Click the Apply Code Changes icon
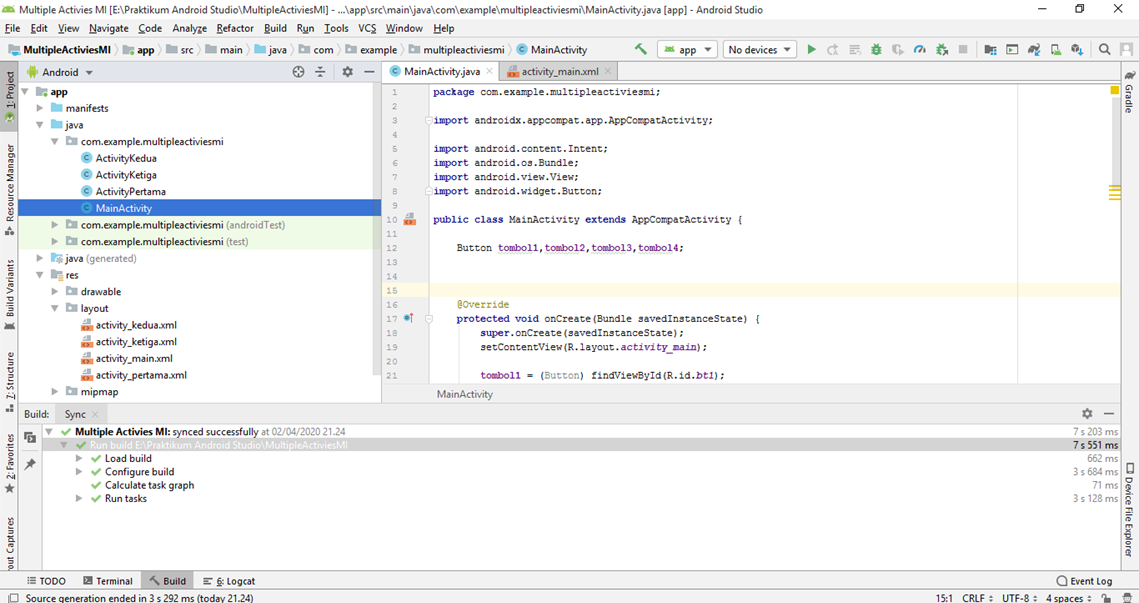 (x=855, y=49)
